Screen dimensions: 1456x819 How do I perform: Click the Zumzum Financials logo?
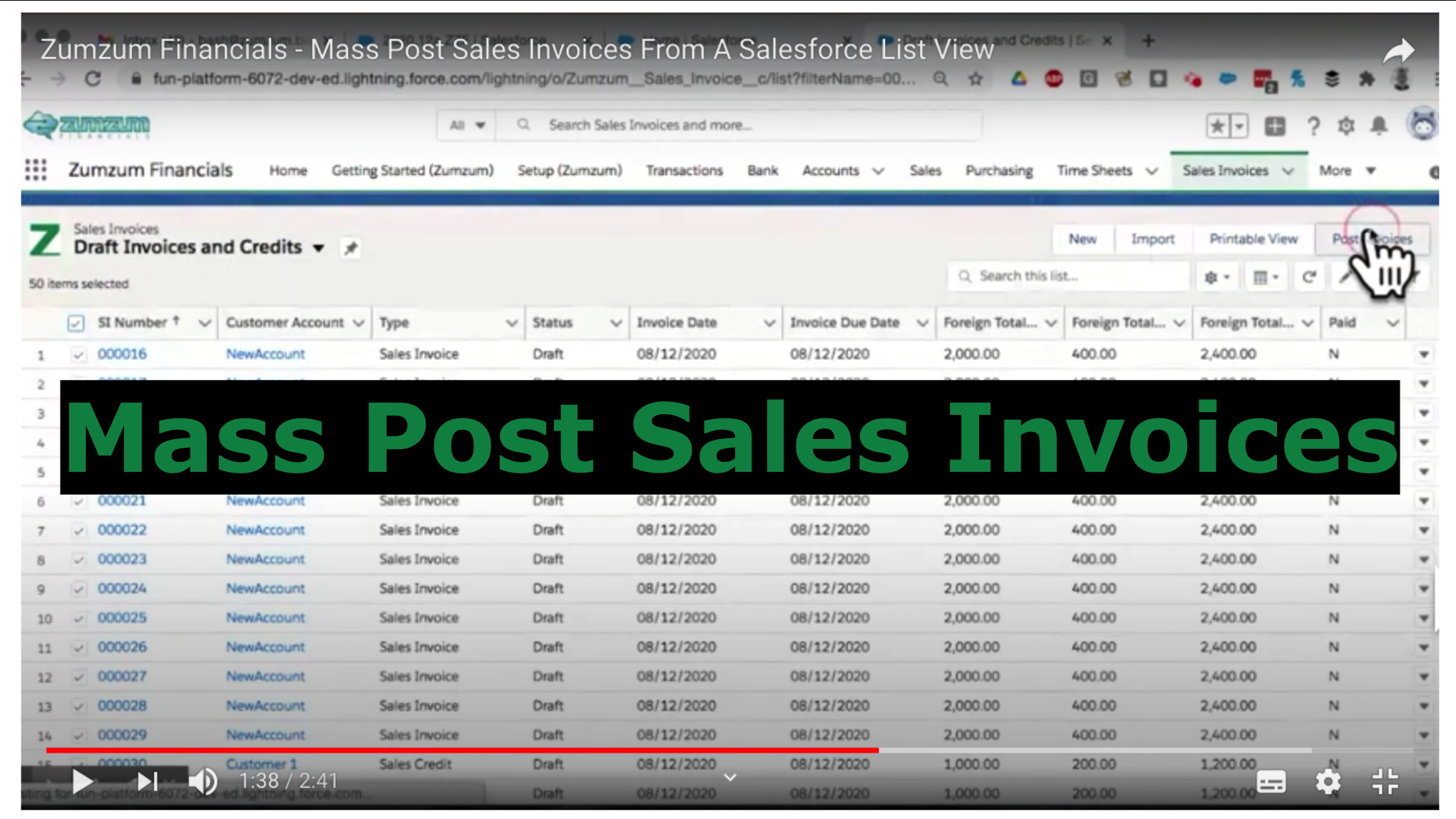[87, 125]
